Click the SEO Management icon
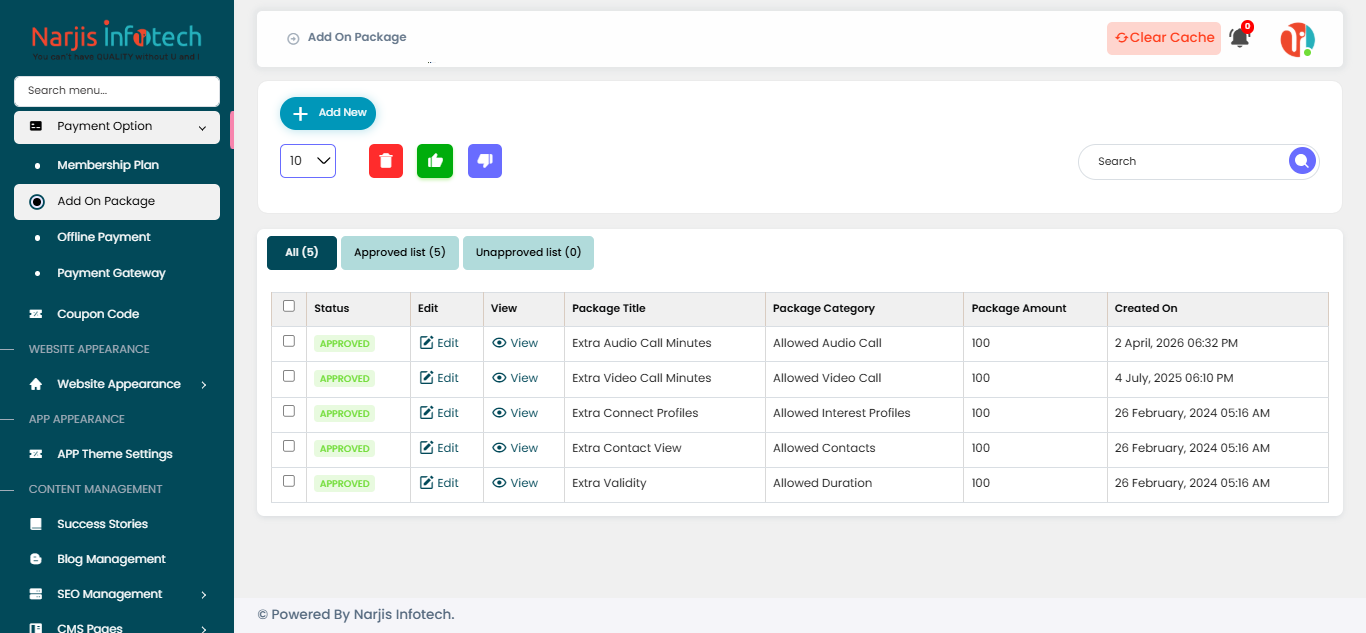1366x633 pixels. pyautogui.click(x=36, y=594)
